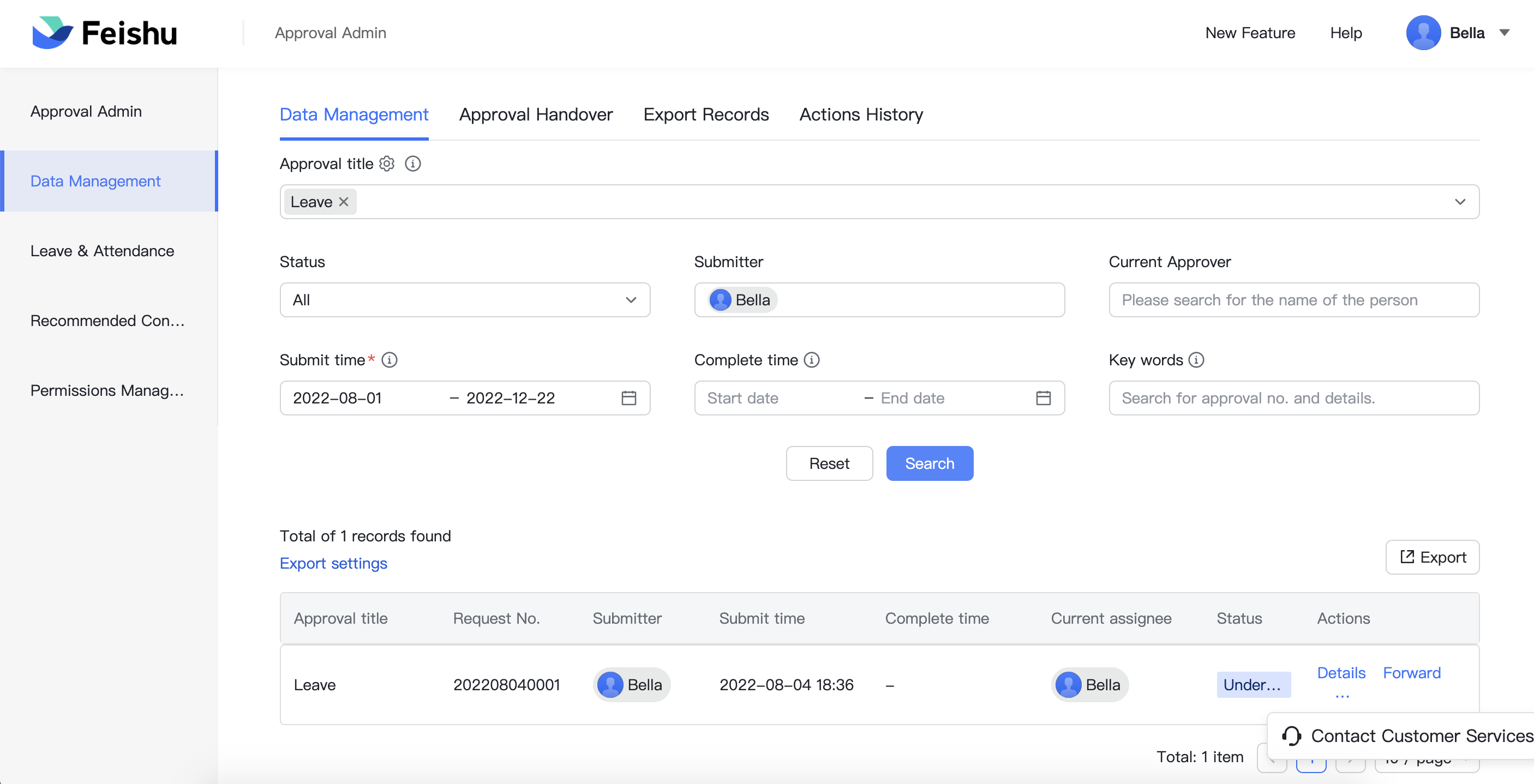The height and width of the screenshot is (784, 1534).
Task: Remove the Leave tag with its X
Action: pyautogui.click(x=343, y=202)
